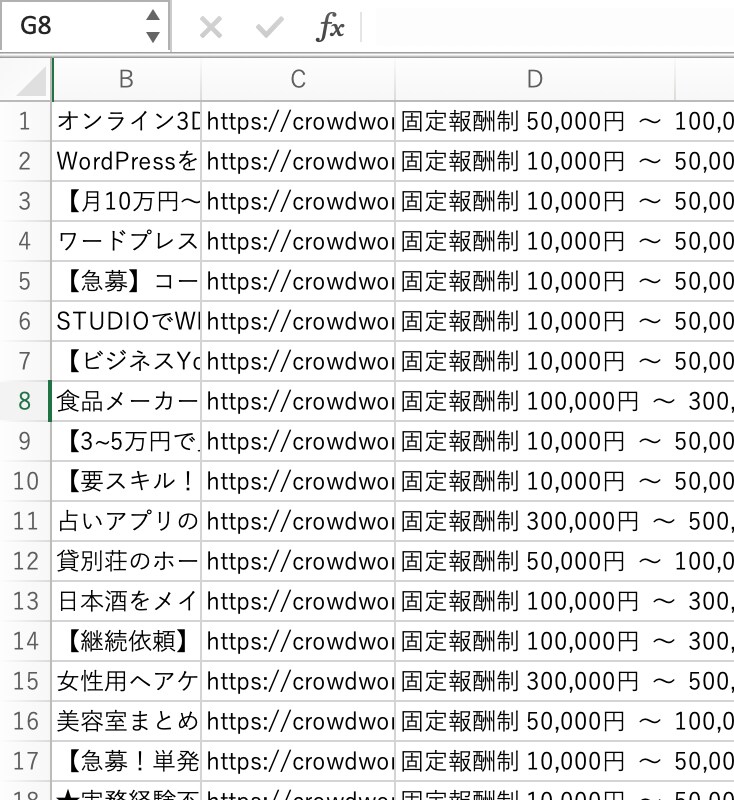734x800 pixels.
Task: Open the fx Insert Function icon
Action: click(x=330, y=27)
